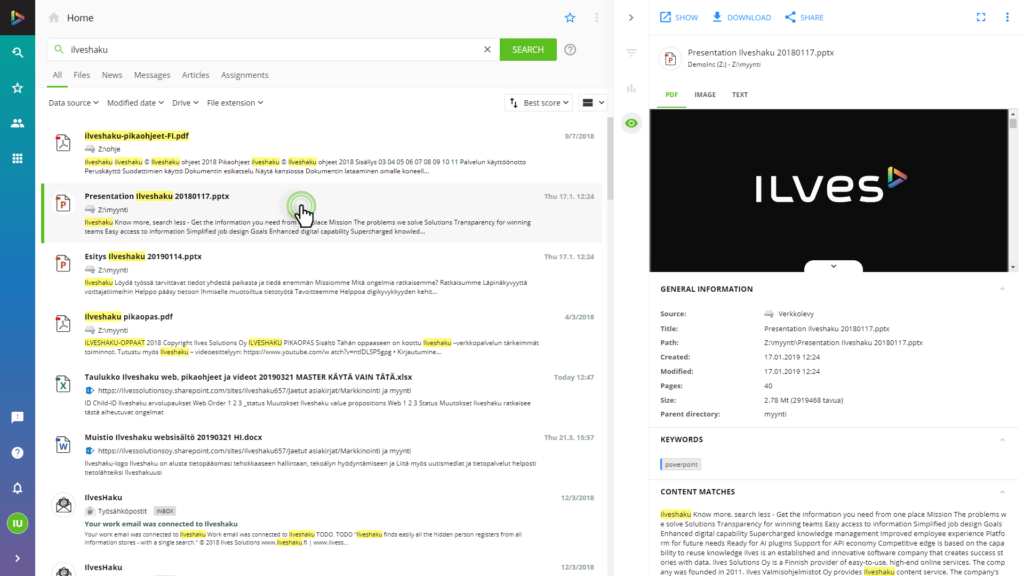Viewport: 1024px width, 576px height.
Task: Open the search icon in left sidebar
Action: point(18,52)
